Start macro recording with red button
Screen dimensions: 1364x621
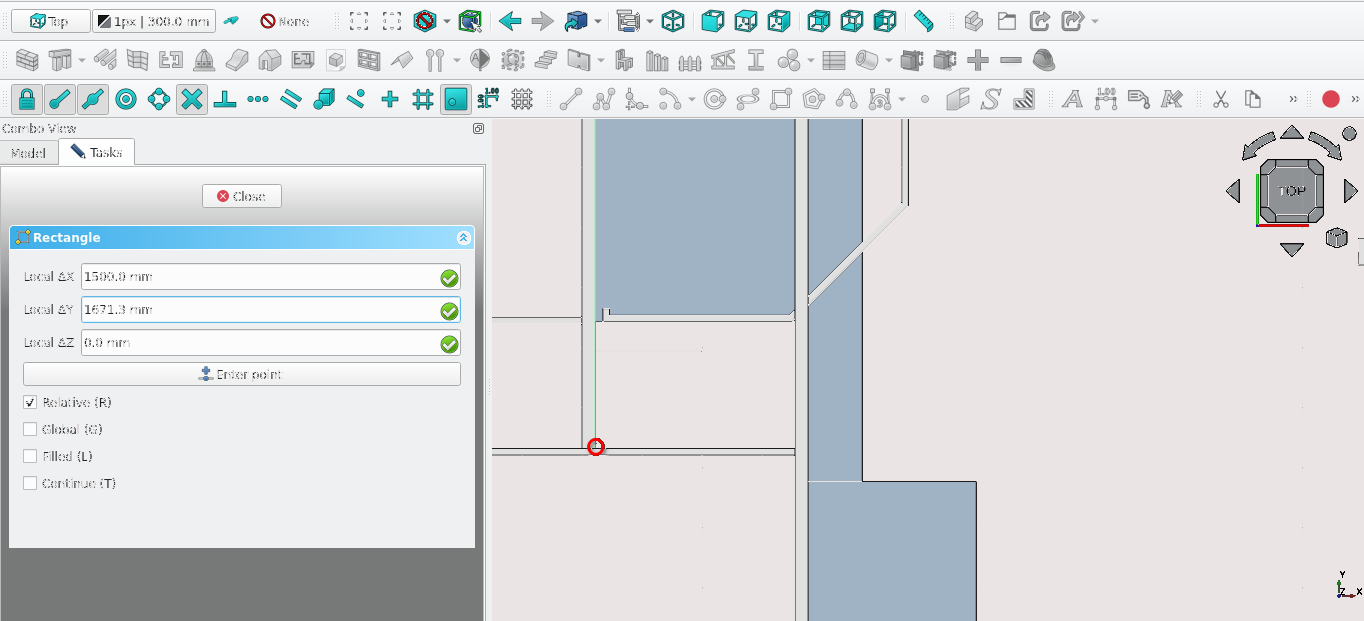[x=1330, y=99]
